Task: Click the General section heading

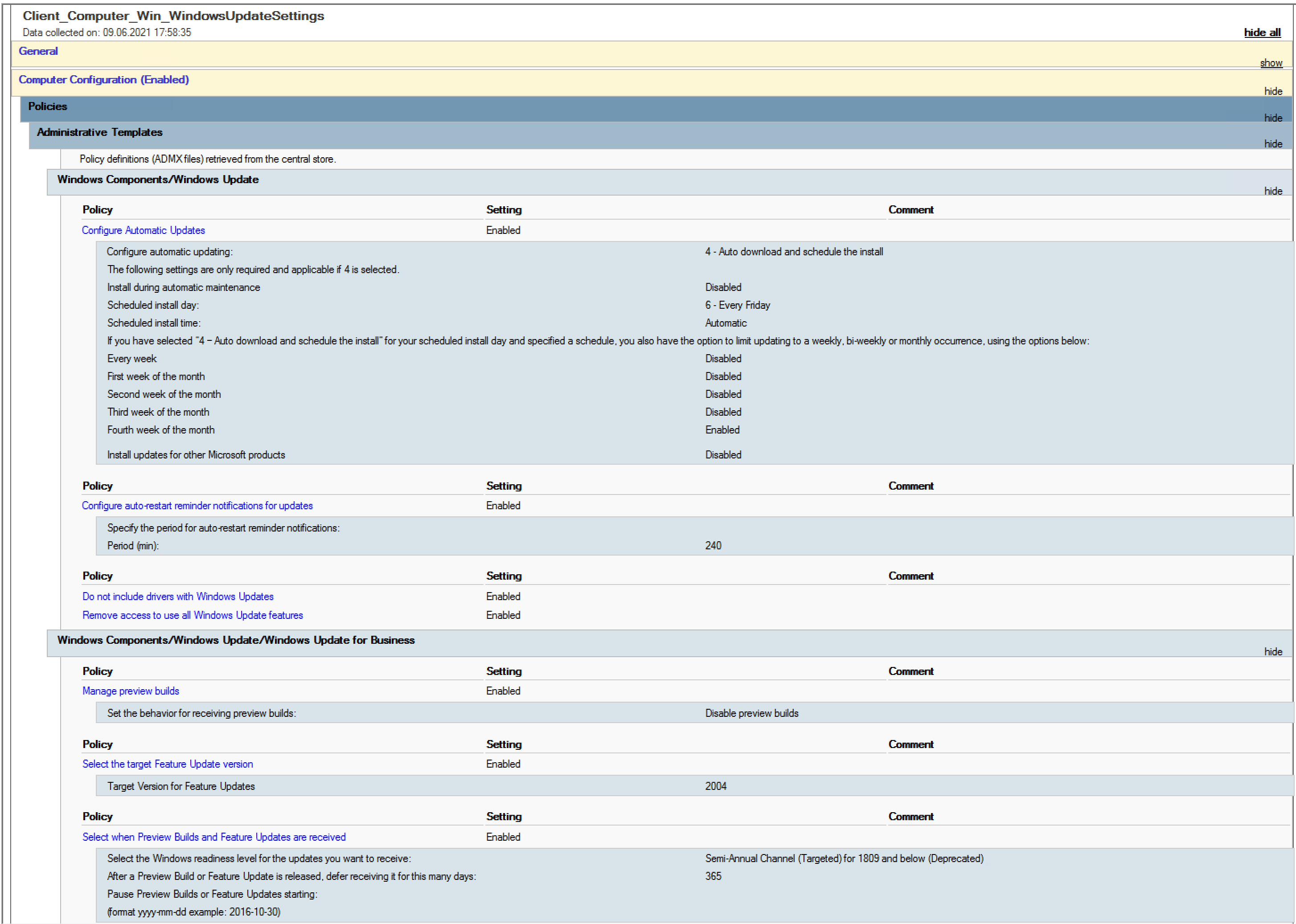Action: tap(38, 51)
